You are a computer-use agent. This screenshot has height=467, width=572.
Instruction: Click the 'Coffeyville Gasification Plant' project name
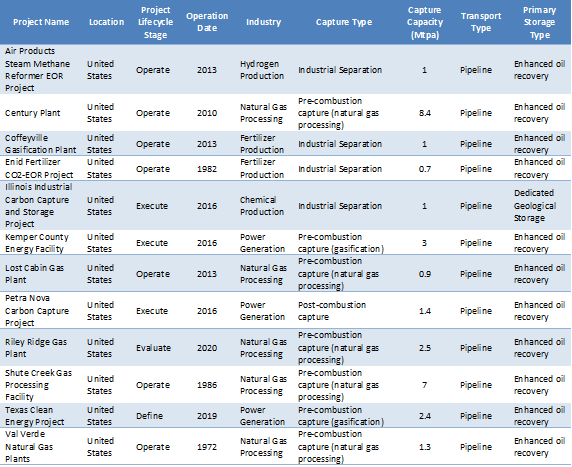(x=40, y=144)
